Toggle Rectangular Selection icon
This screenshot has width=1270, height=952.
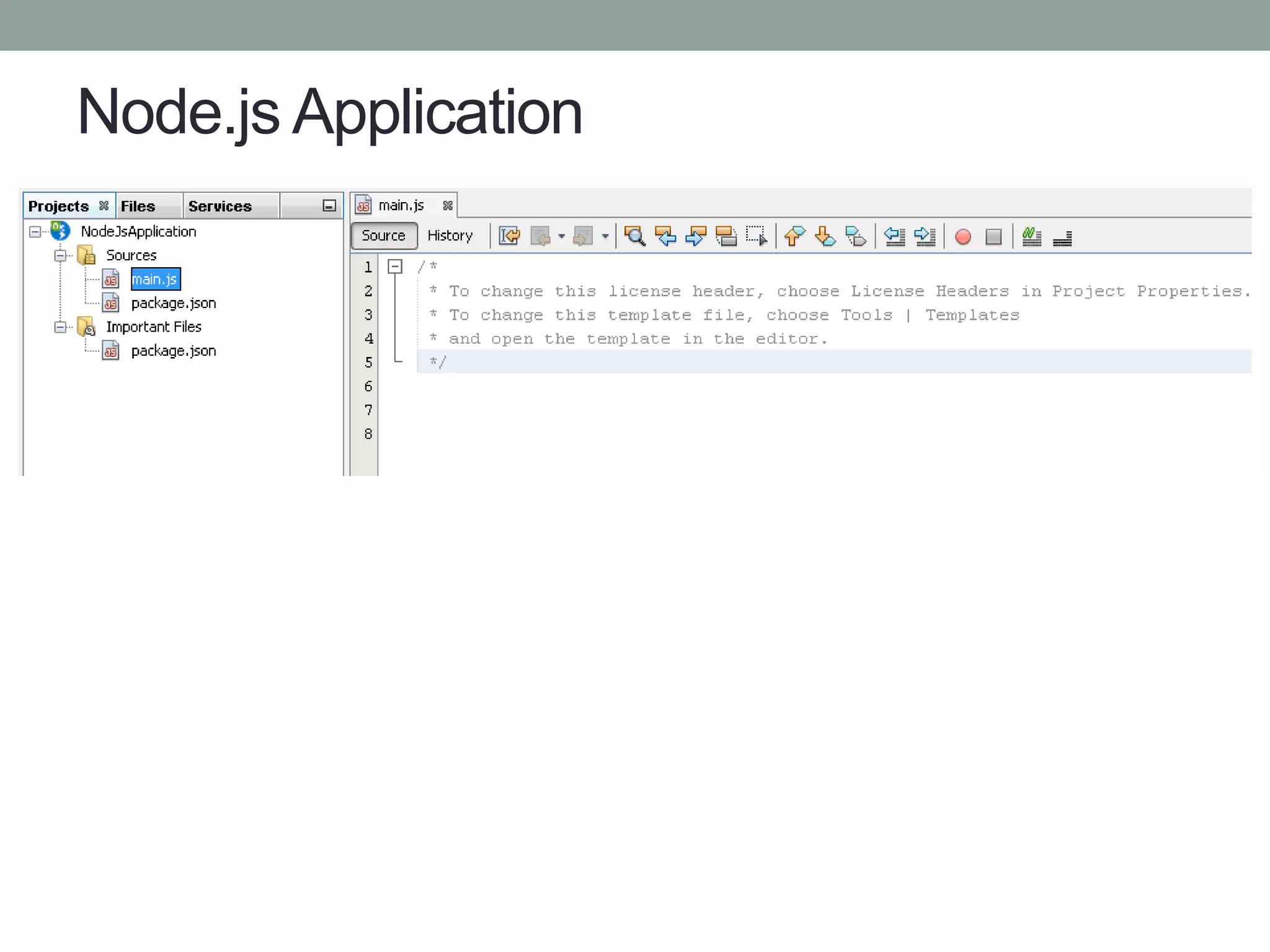tap(757, 236)
